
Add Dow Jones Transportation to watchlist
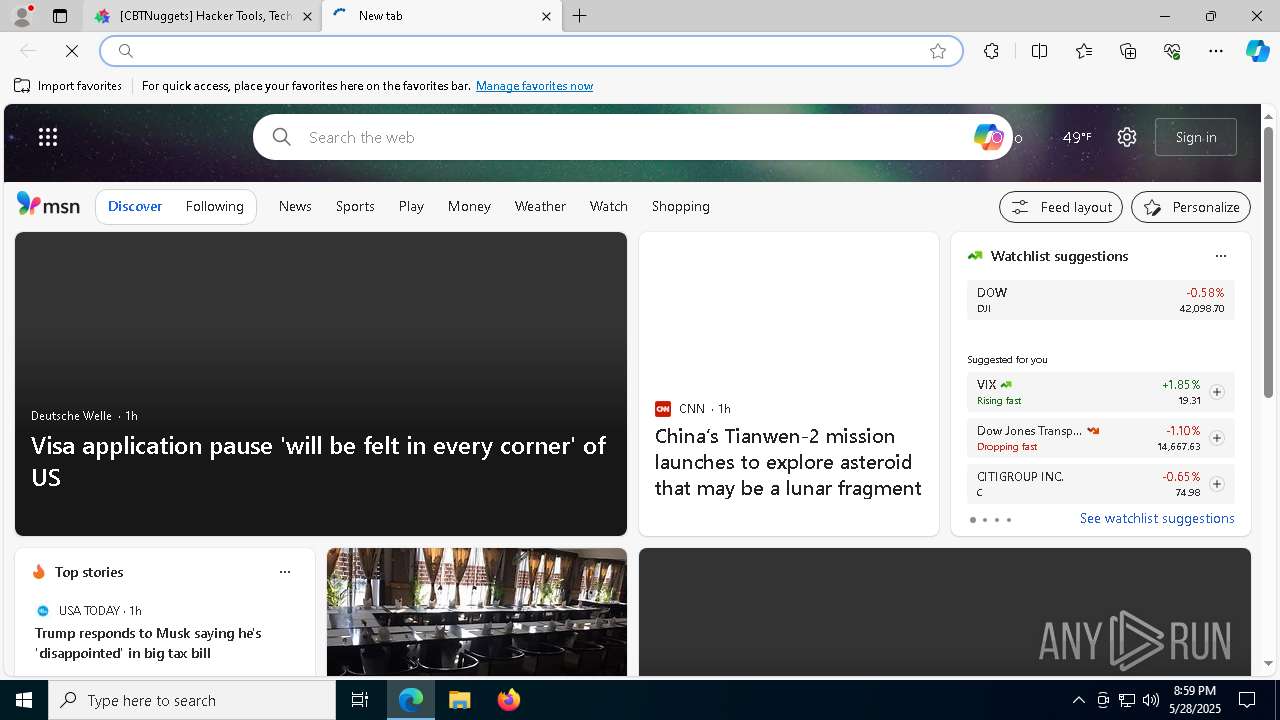point(1216,438)
